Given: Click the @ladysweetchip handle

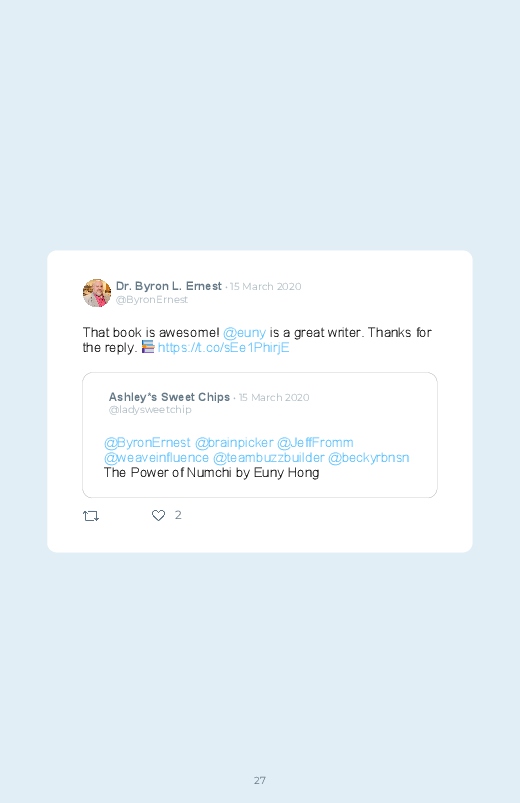Looking at the screenshot, I should (x=150, y=410).
